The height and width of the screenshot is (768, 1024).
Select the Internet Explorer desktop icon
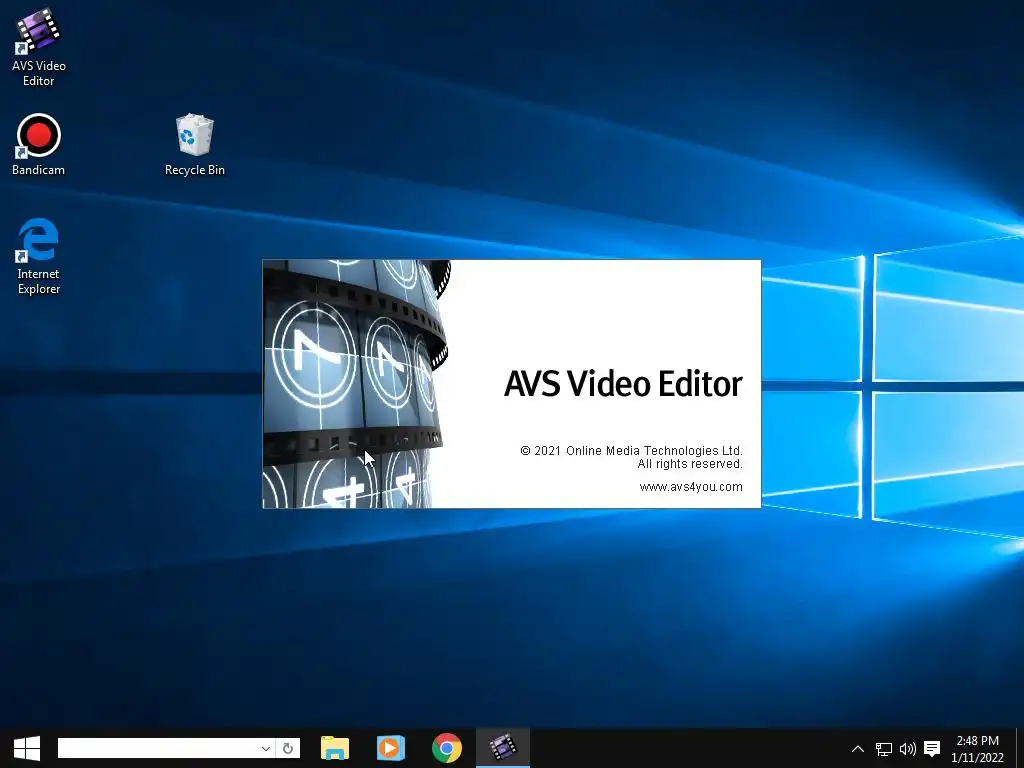point(39,256)
